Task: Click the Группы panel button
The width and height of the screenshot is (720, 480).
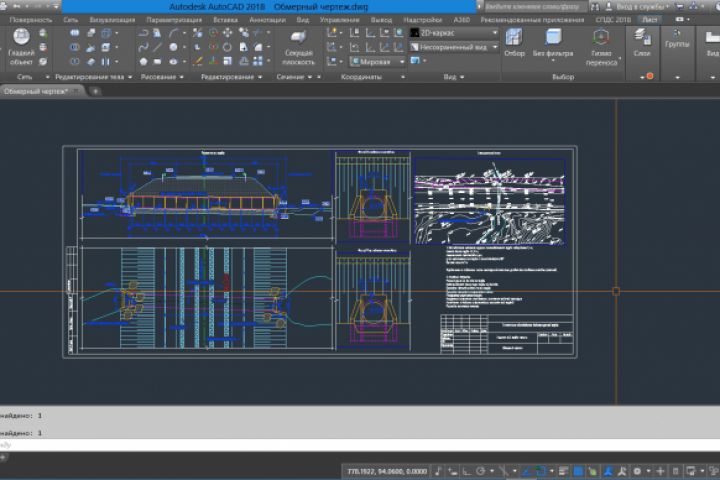Action: [677, 42]
